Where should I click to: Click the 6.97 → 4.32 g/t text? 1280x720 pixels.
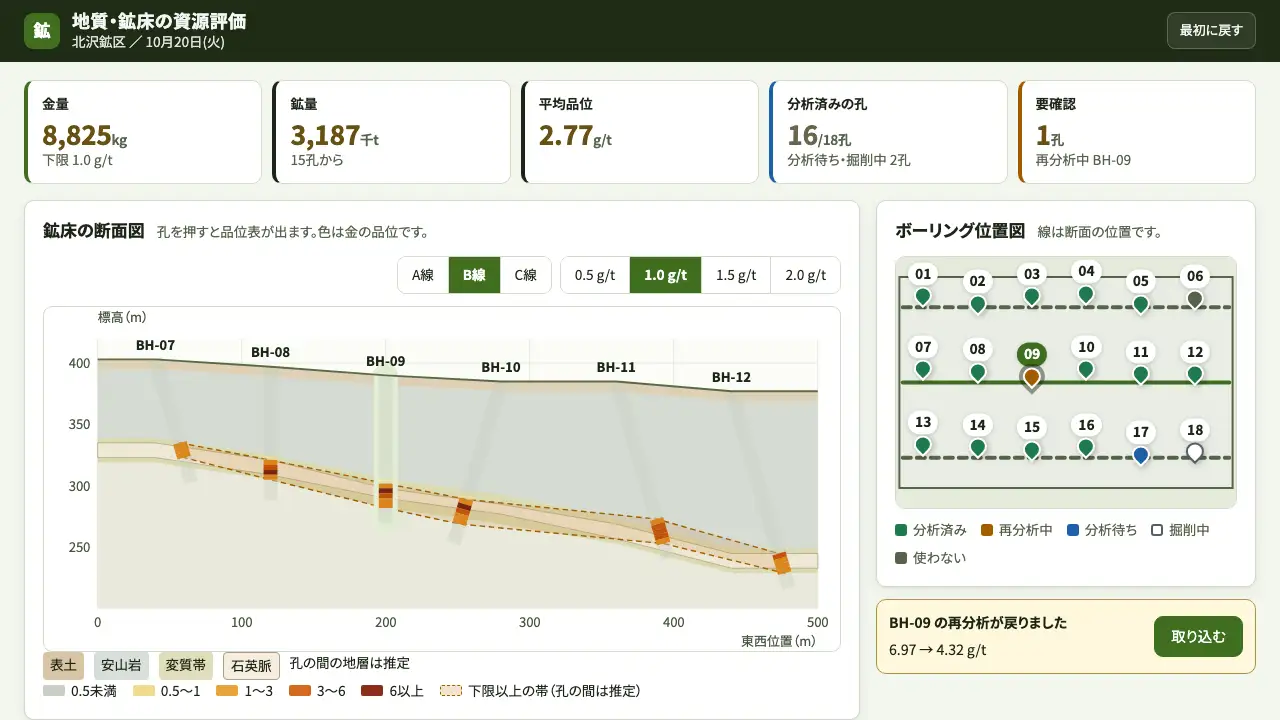[938, 650]
